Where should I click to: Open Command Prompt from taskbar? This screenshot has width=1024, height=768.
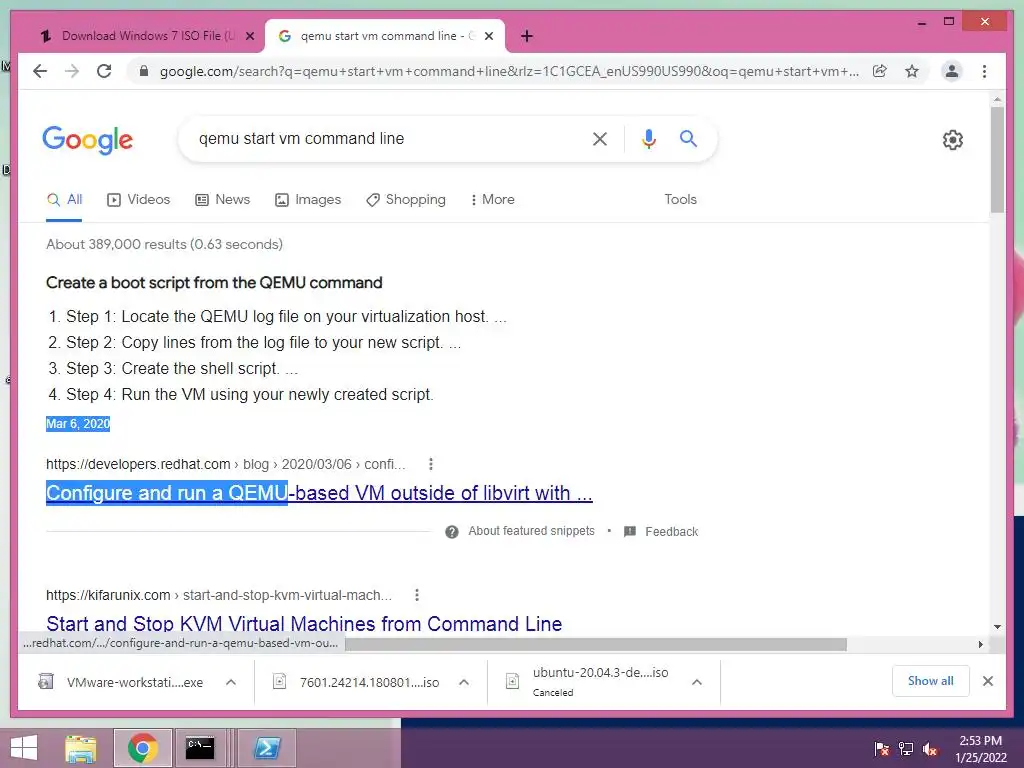click(200, 748)
